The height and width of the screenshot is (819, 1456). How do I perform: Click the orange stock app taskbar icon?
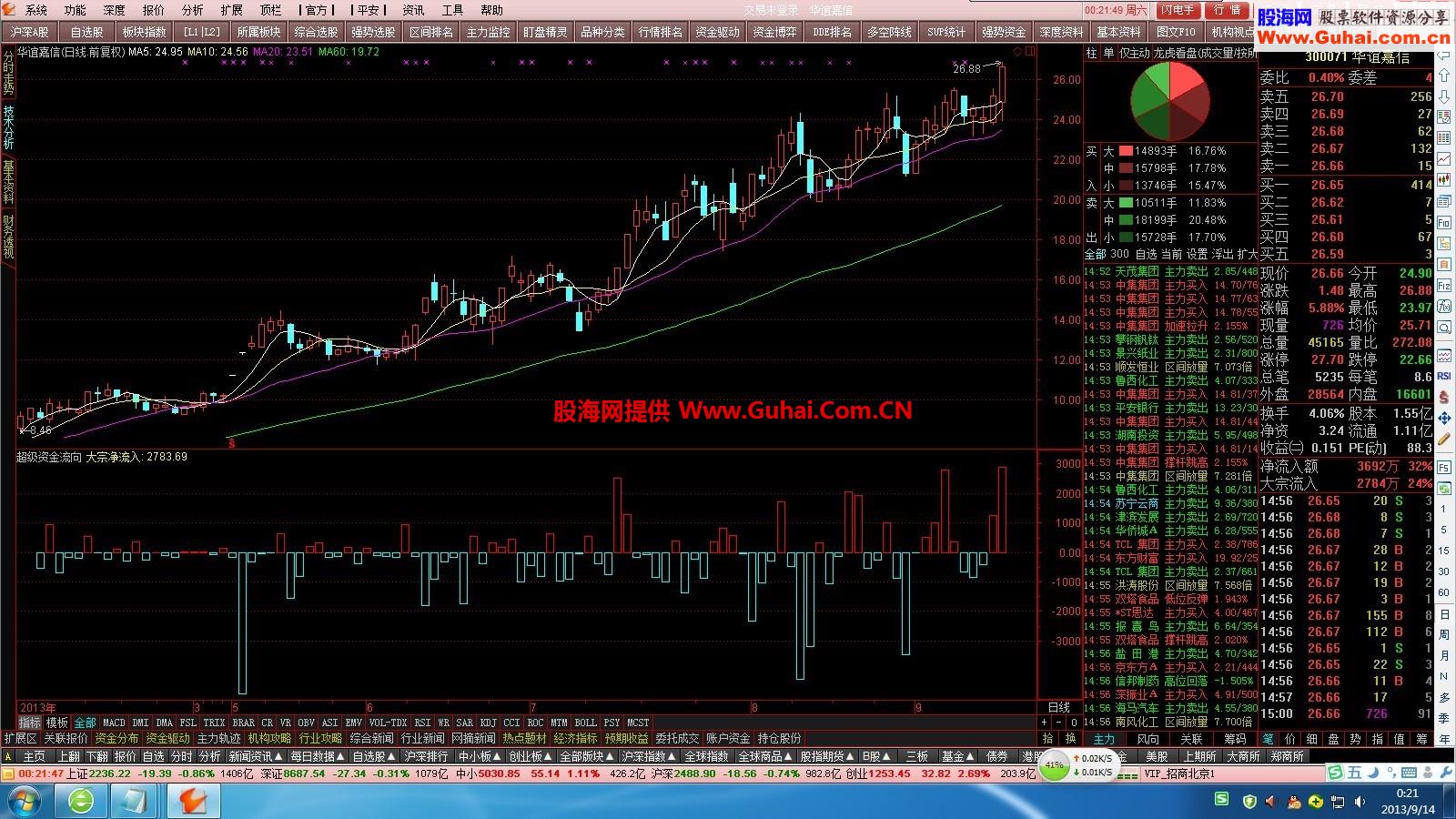click(x=192, y=802)
